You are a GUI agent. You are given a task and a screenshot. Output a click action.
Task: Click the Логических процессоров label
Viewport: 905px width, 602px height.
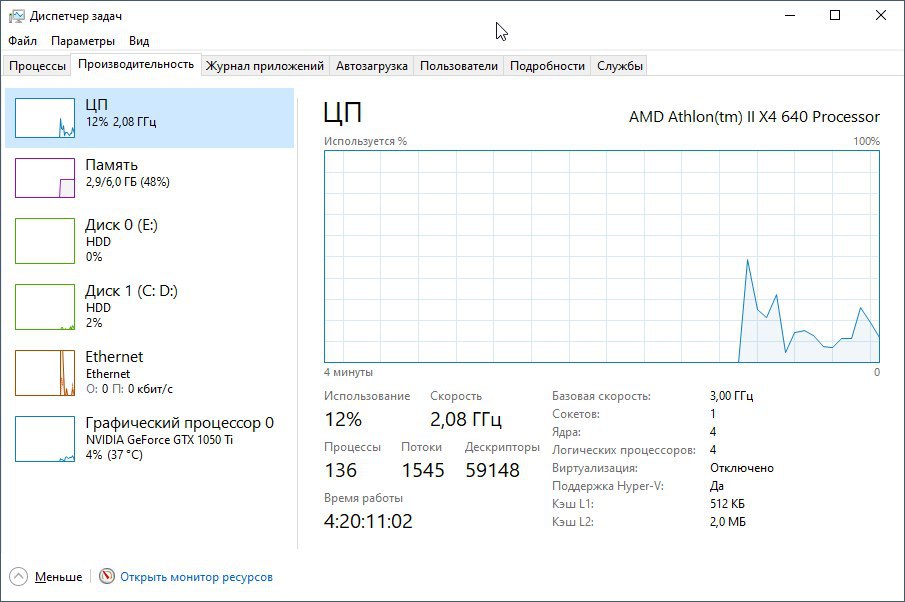(624, 450)
